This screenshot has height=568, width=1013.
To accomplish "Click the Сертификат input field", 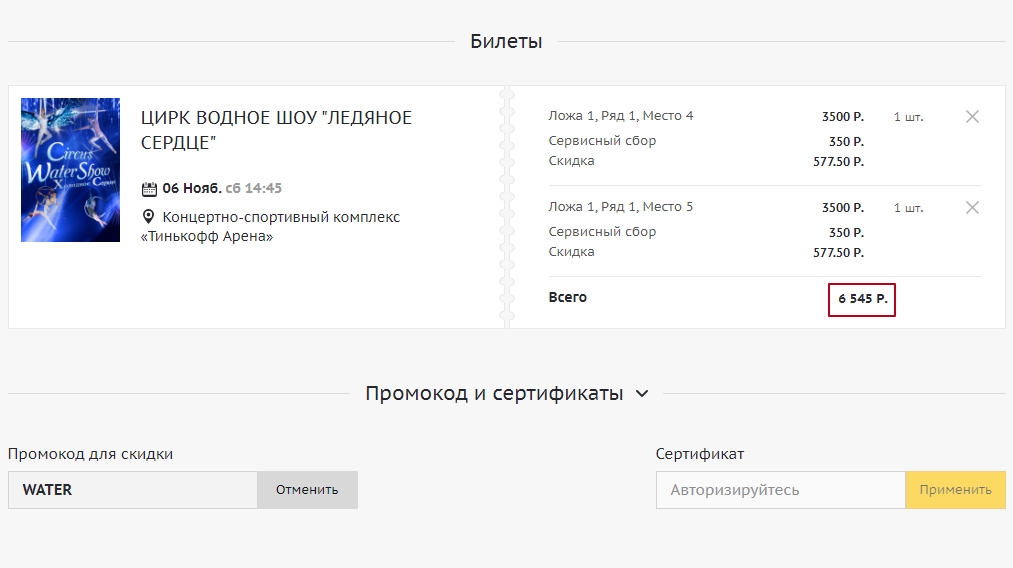I will click(780, 490).
